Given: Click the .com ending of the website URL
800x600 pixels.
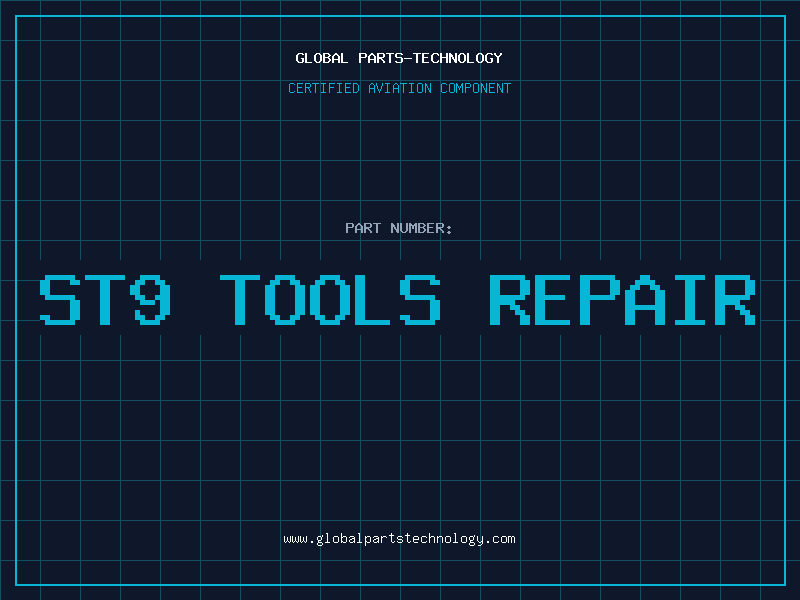Looking at the screenshot, I should pyautogui.click(x=500, y=539).
